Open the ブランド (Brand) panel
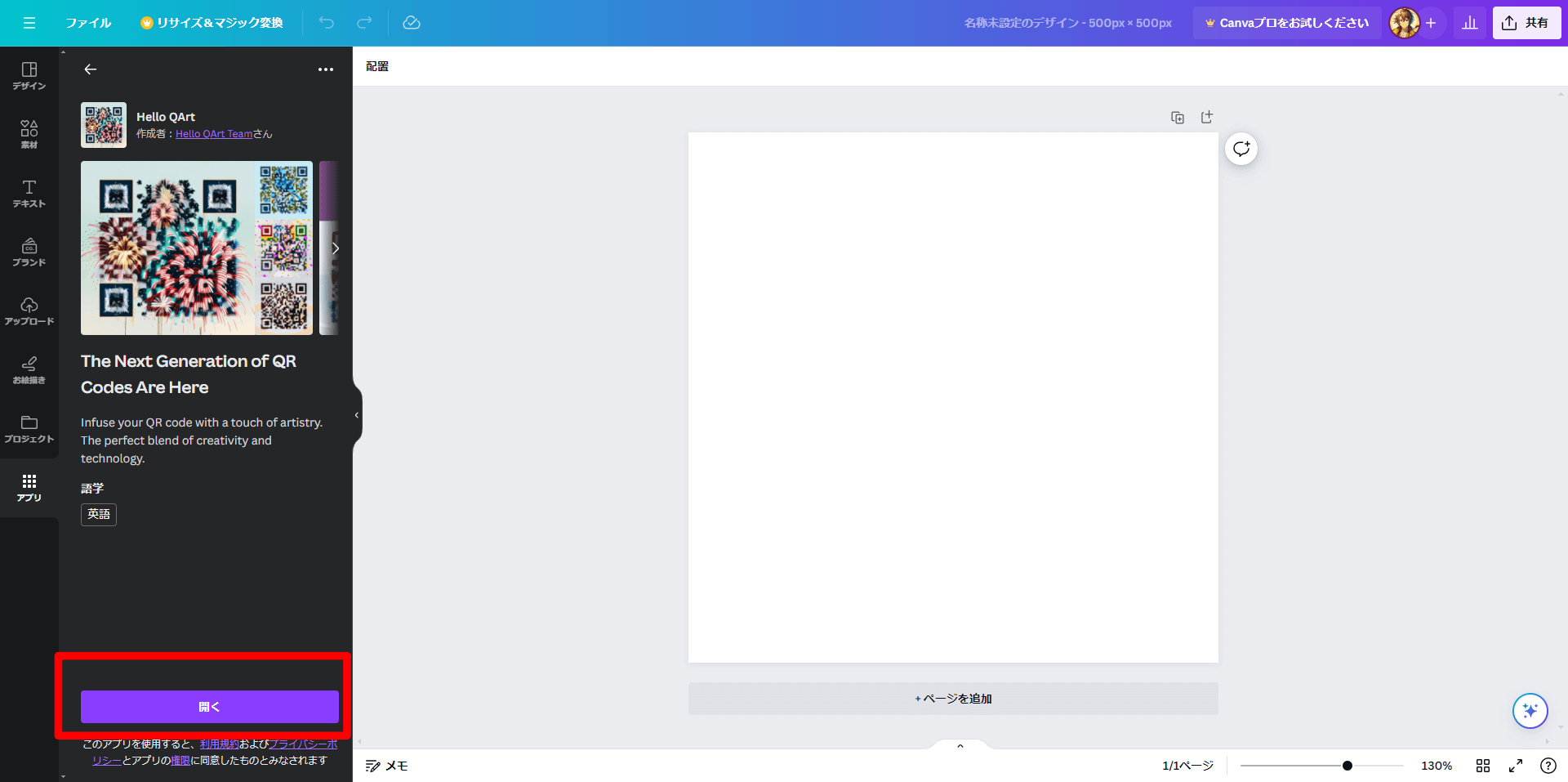Image resolution: width=1568 pixels, height=782 pixels. click(x=29, y=252)
